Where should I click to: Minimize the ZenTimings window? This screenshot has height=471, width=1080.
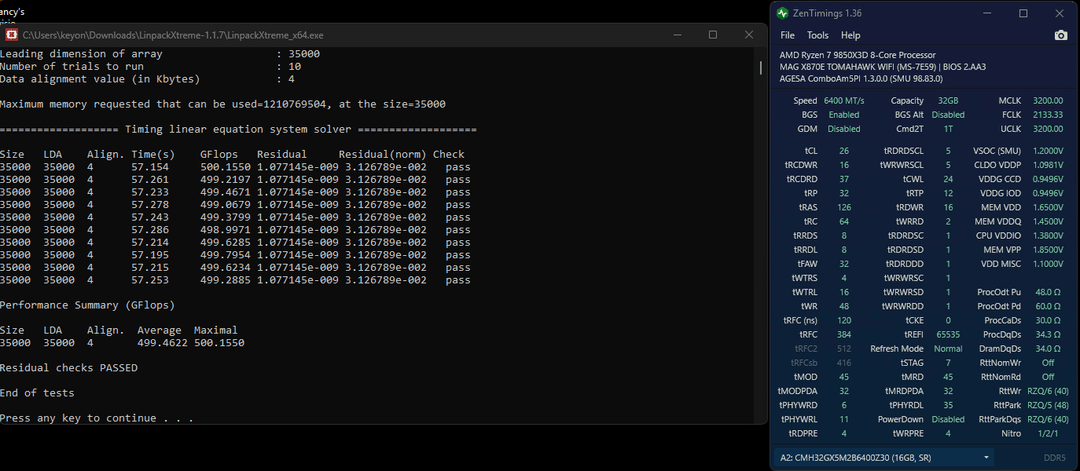(x=987, y=13)
